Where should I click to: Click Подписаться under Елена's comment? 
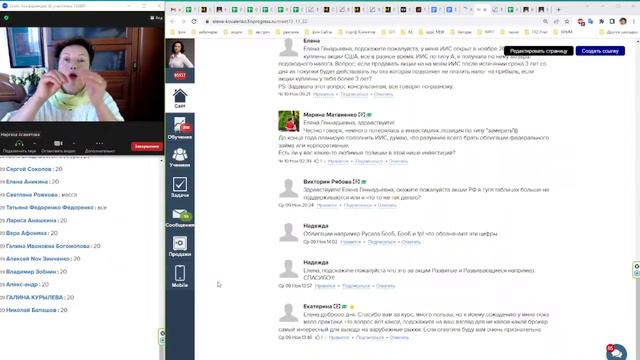coord(354,94)
